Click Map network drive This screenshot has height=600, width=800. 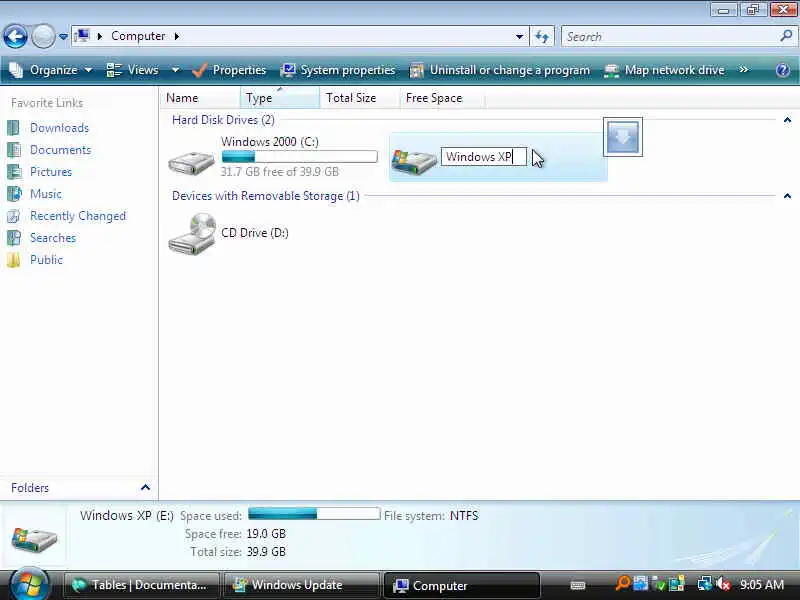tap(664, 70)
